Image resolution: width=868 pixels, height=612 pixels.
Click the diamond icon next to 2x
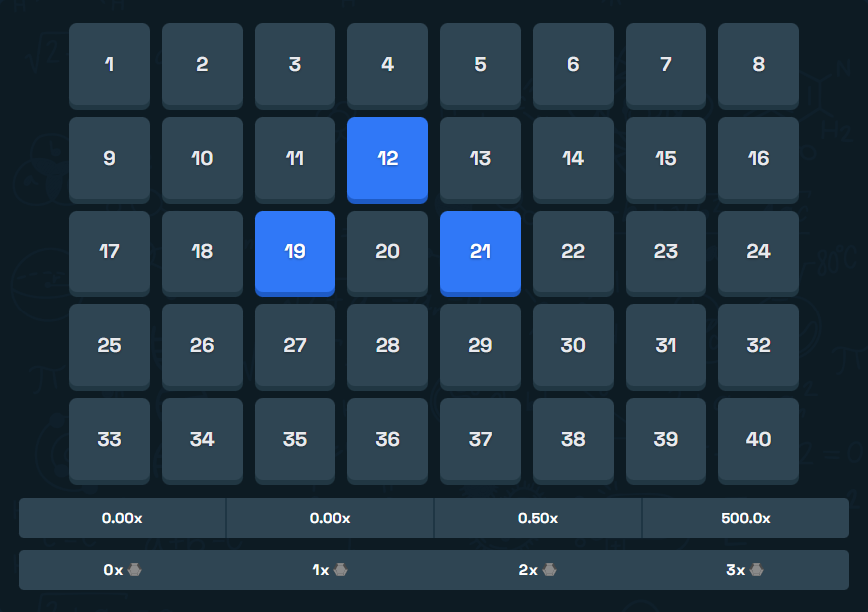(x=548, y=570)
